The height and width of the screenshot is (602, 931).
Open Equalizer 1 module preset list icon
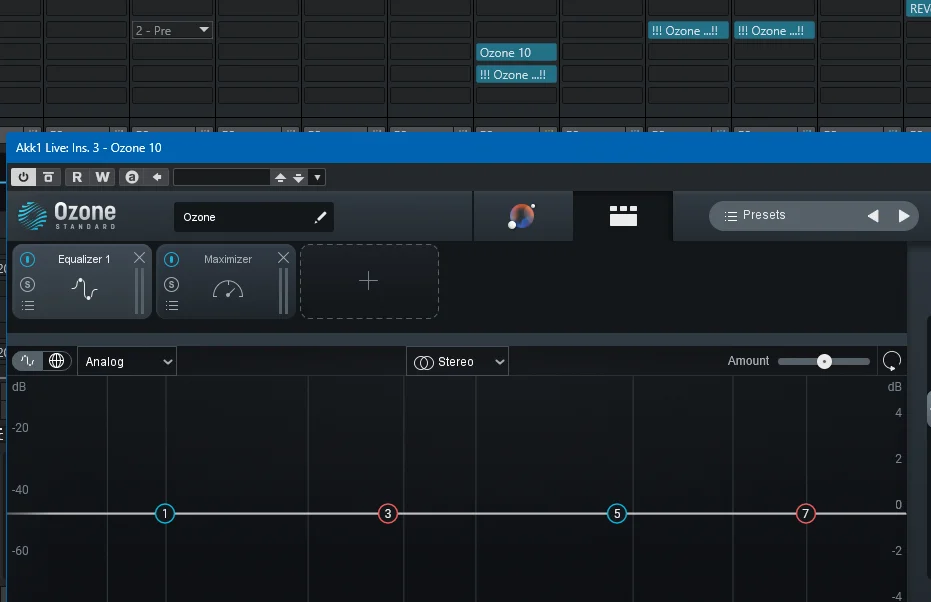tap(28, 306)
